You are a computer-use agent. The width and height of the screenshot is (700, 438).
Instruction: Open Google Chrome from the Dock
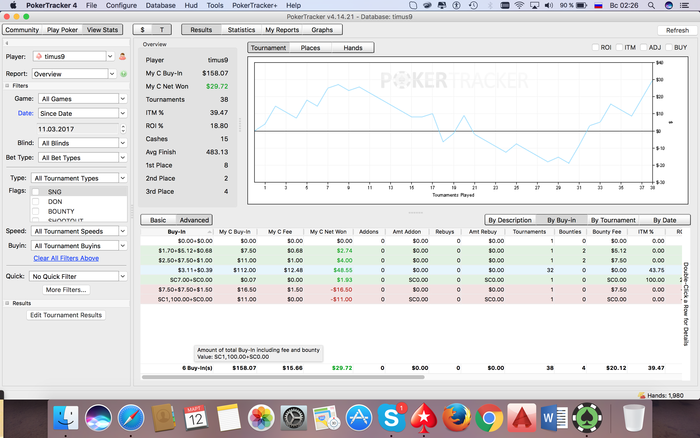pos(489,418)
